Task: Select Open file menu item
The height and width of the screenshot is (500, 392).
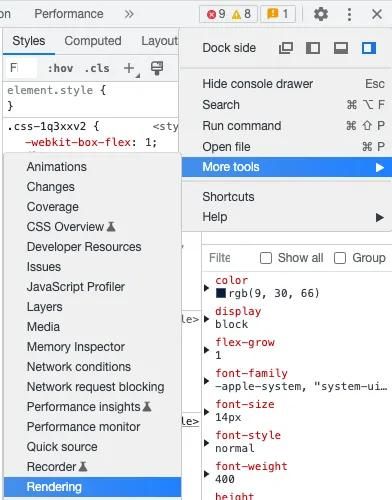Action: [x=287, y=147]
